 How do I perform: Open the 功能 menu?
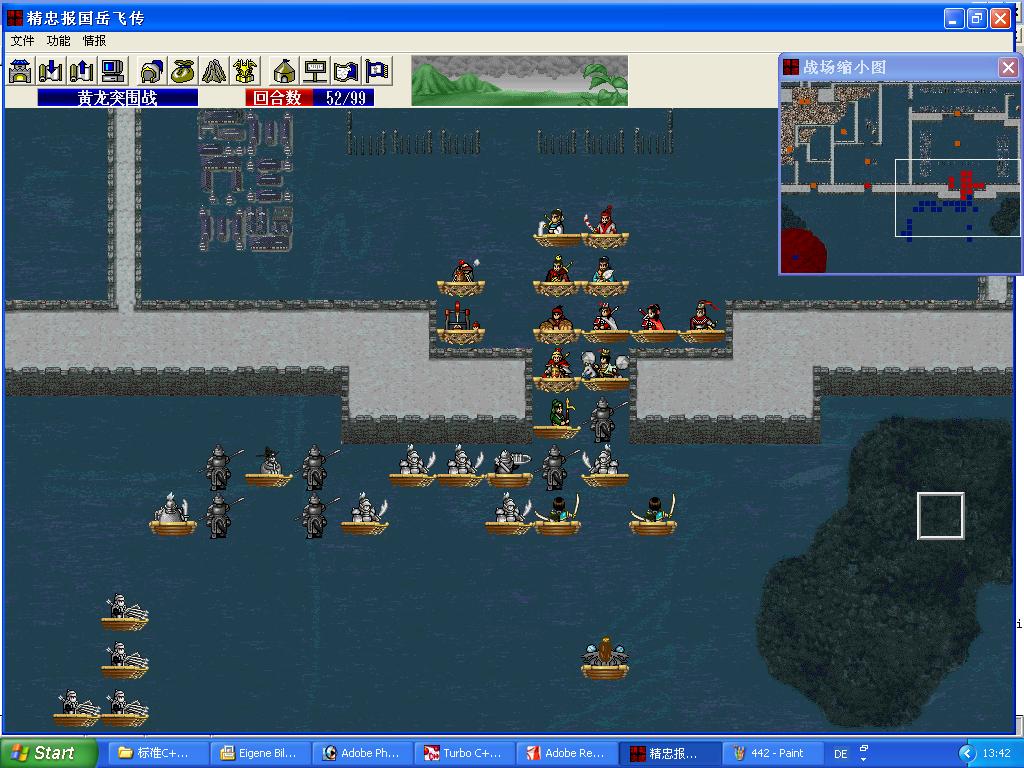point(58,40)
